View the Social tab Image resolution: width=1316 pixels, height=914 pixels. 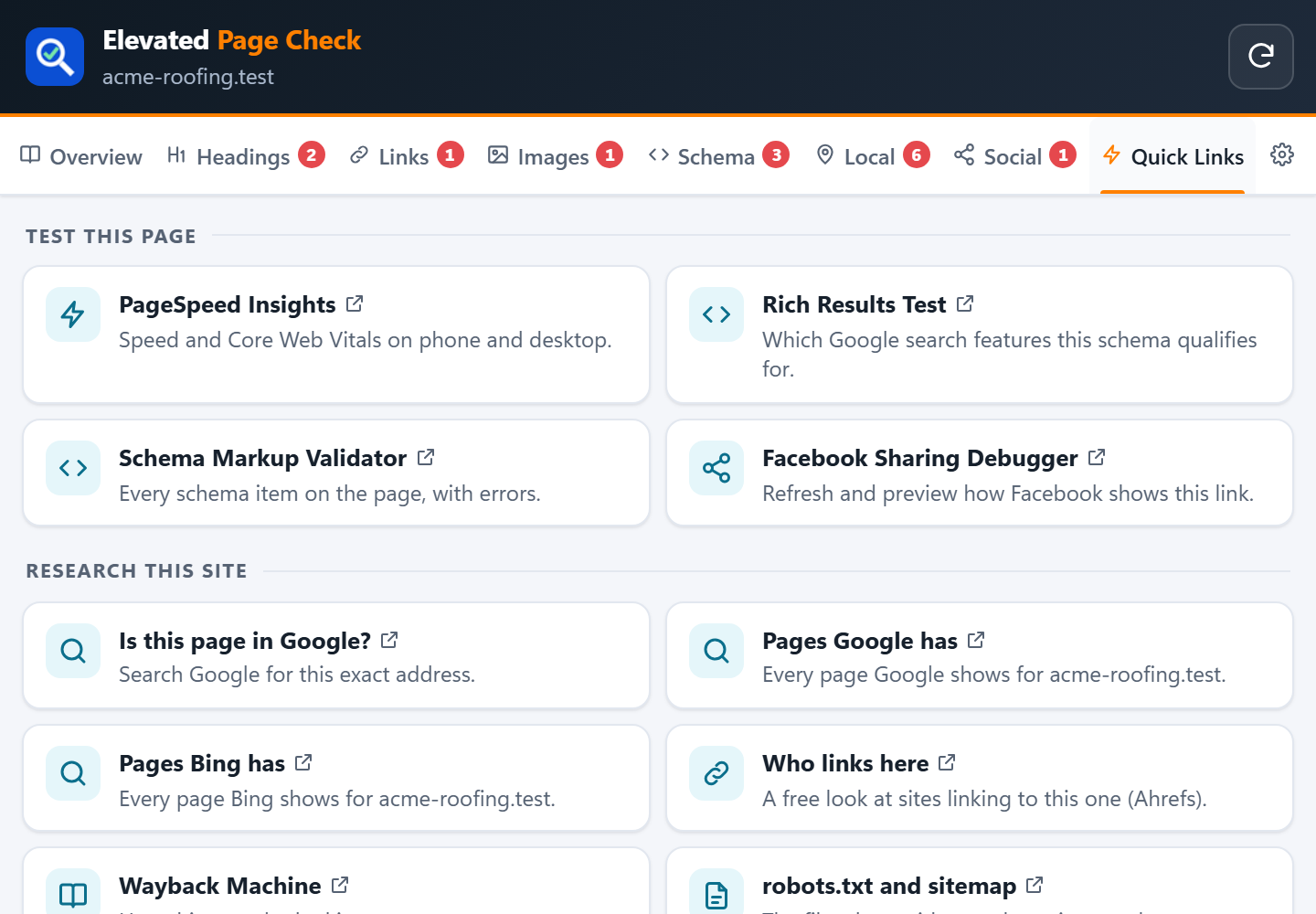coord(1015,156)
